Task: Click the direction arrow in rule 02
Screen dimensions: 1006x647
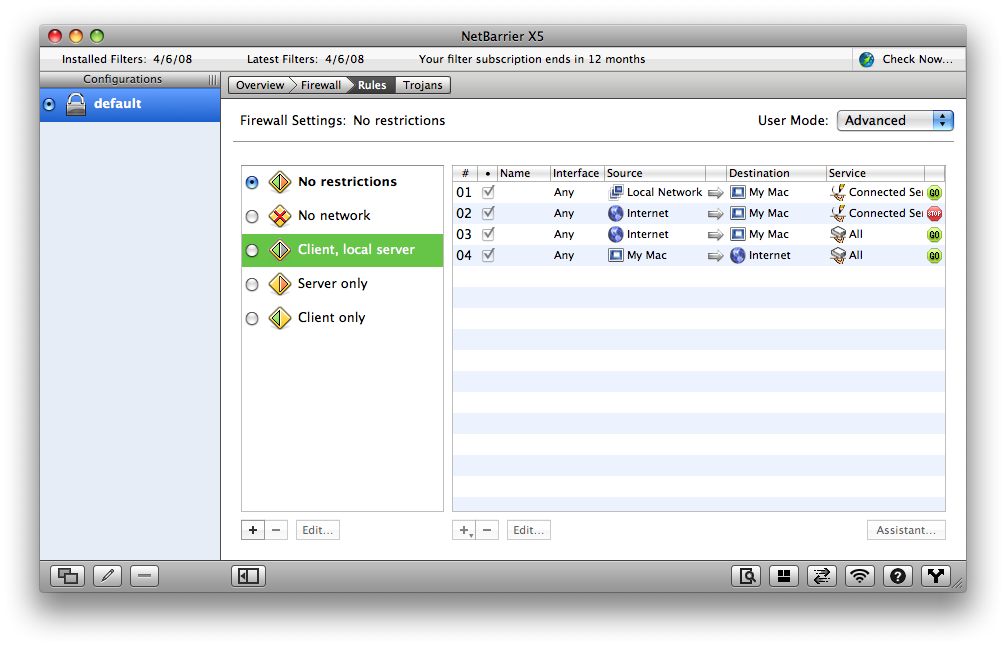Action: (715, 214)
